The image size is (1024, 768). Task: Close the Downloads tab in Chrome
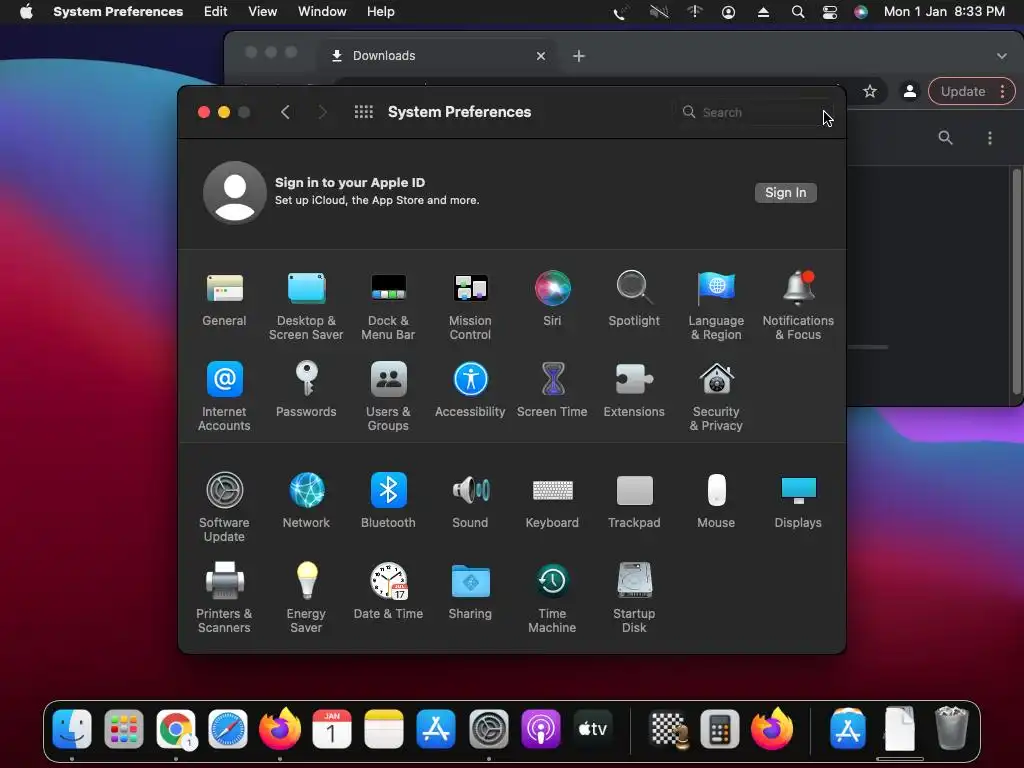541,56
